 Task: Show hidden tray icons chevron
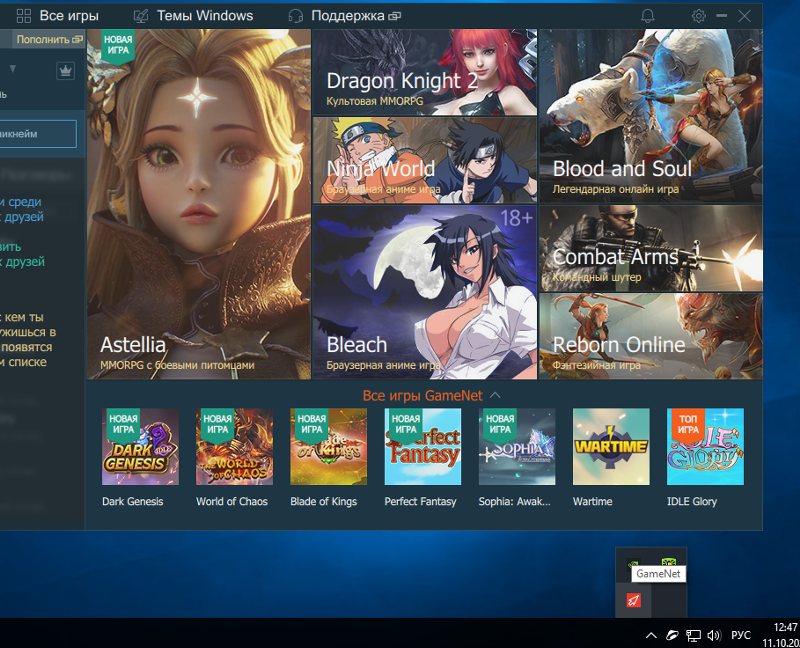tap(651, 635)
